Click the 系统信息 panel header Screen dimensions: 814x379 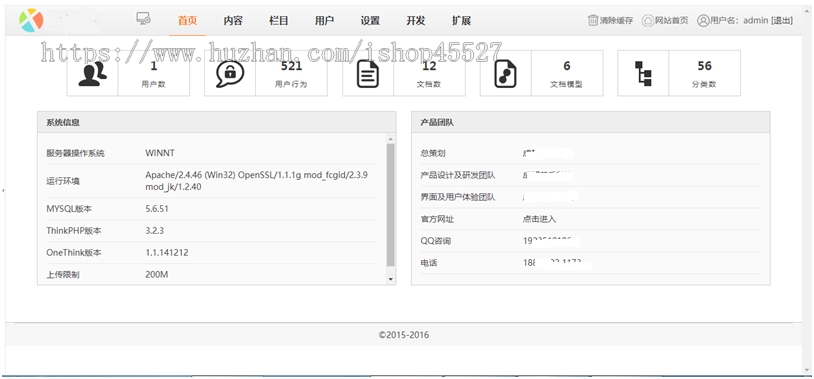[216, 123]
